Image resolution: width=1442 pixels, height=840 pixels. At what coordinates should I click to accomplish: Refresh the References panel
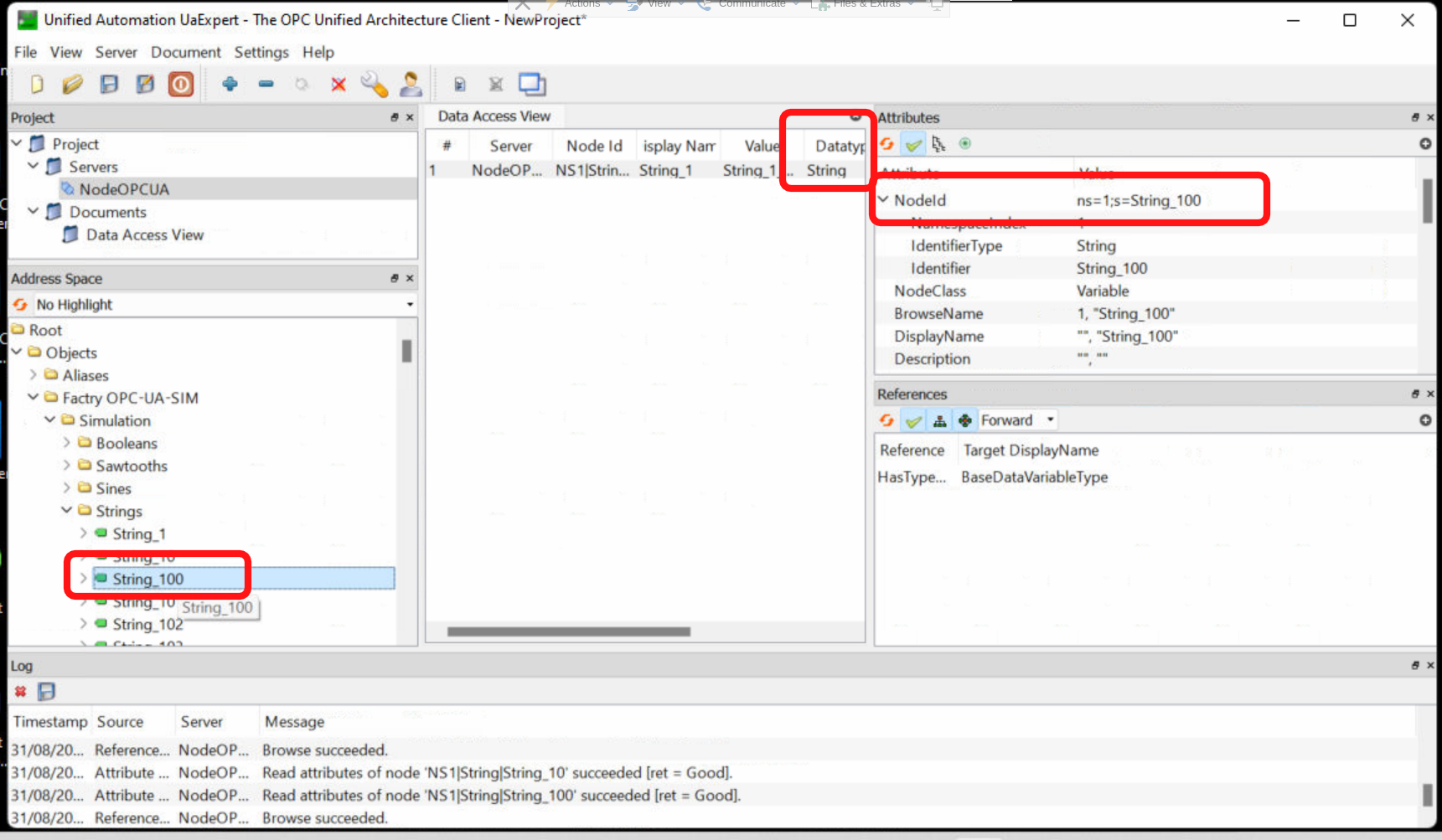tap(886, 420)
